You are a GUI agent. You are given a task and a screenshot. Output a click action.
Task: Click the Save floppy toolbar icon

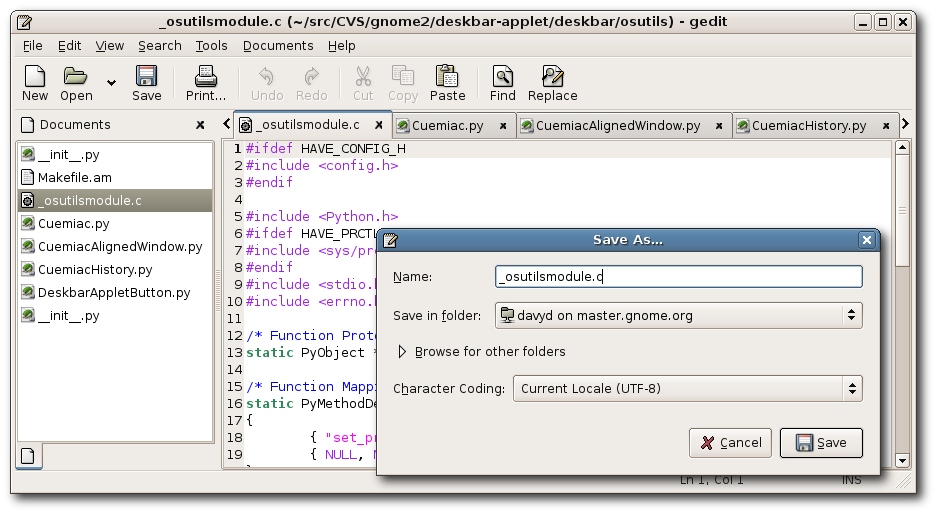tap(146, 77)
